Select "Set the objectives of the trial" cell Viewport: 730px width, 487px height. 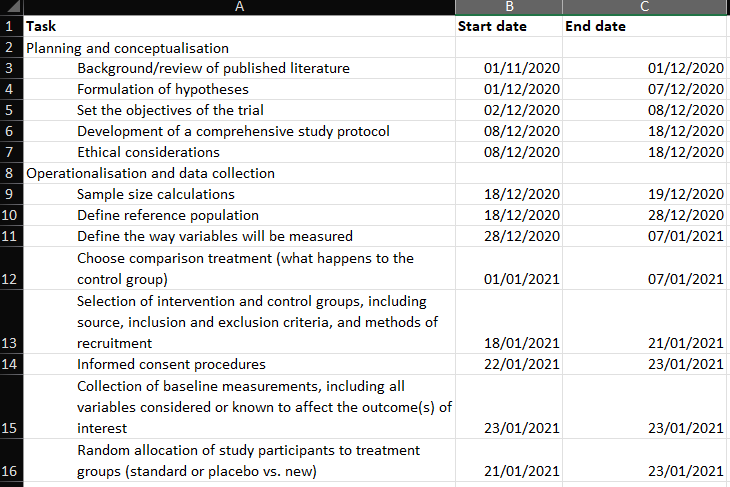(x=171, y=110)
